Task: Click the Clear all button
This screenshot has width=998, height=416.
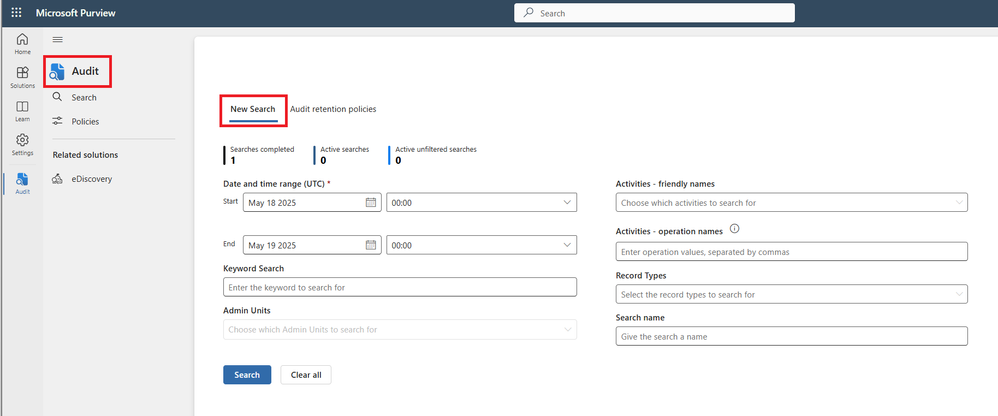Action: [x=306, y=375]
